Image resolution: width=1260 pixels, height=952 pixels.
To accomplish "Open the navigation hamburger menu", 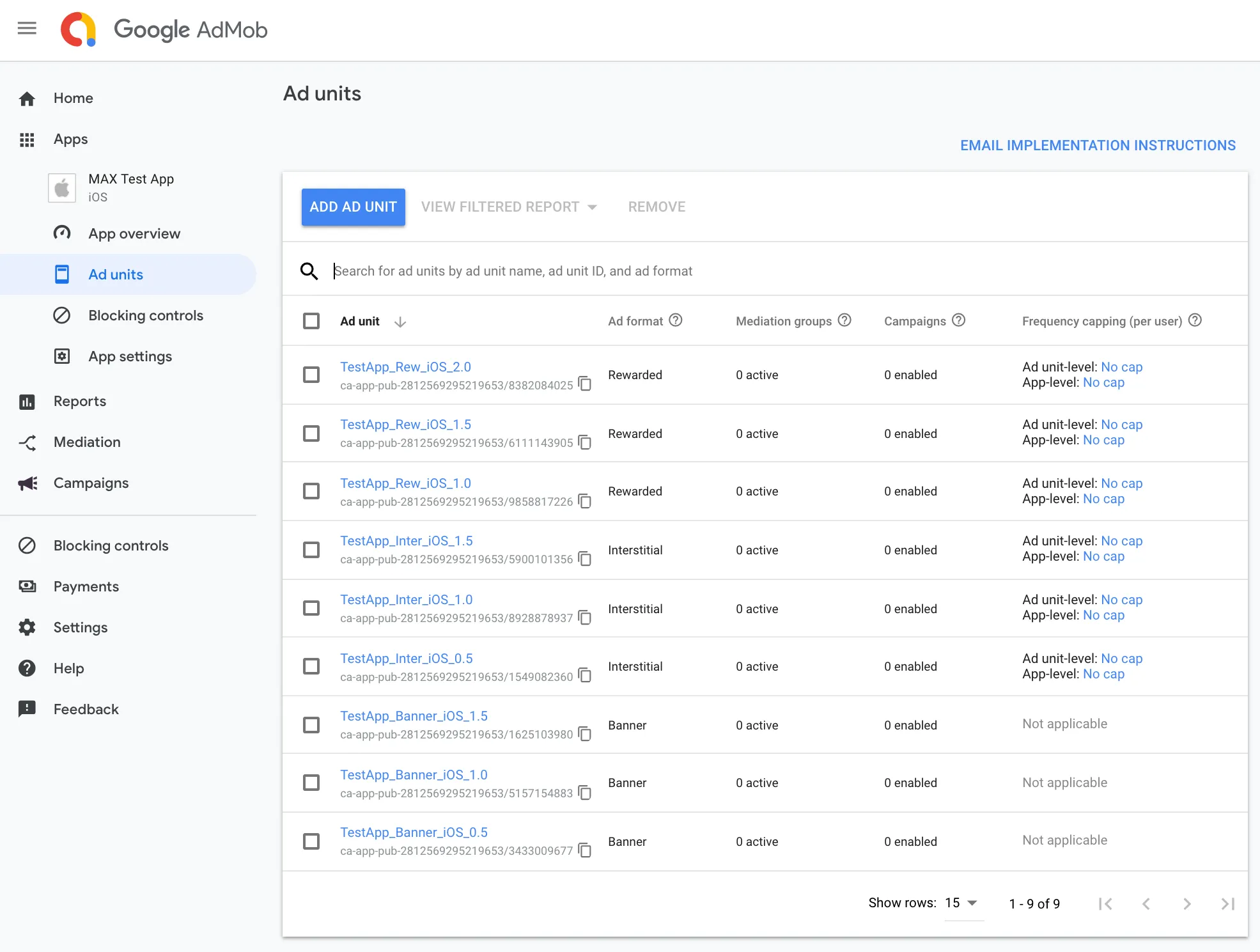I will [27, 28].
